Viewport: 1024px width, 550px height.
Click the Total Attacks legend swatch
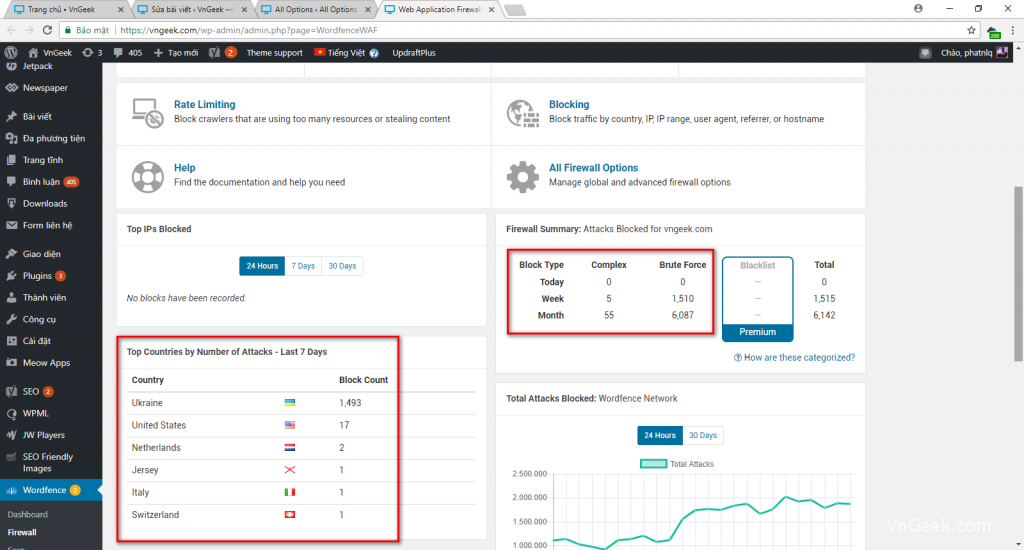coord(653,464)
